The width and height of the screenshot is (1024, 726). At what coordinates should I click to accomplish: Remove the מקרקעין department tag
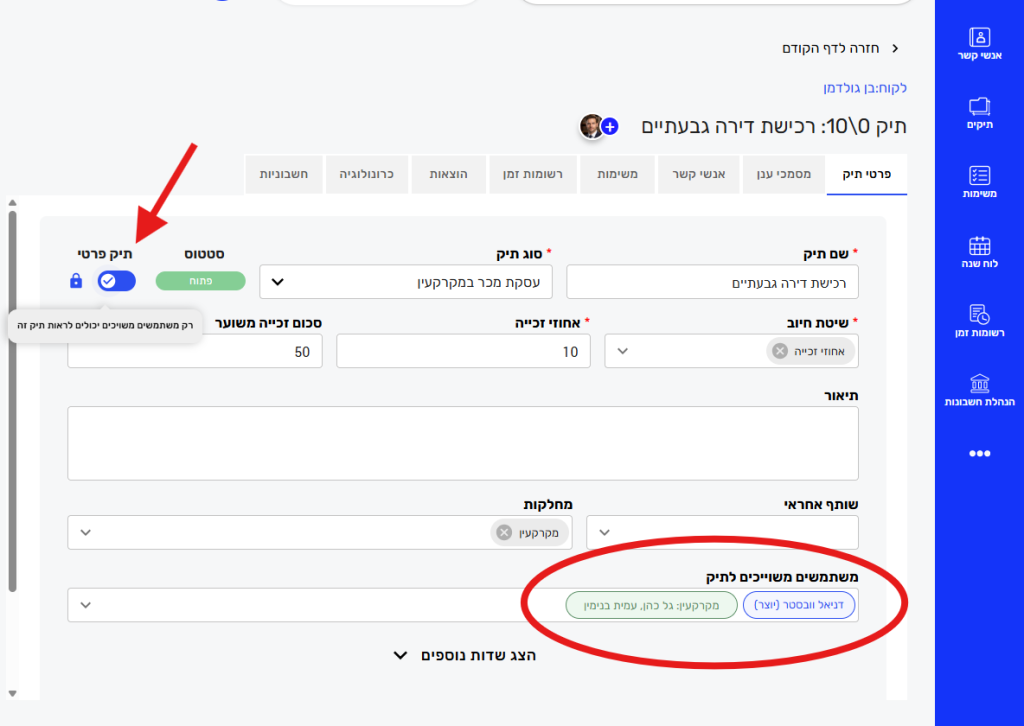(504, 532)
